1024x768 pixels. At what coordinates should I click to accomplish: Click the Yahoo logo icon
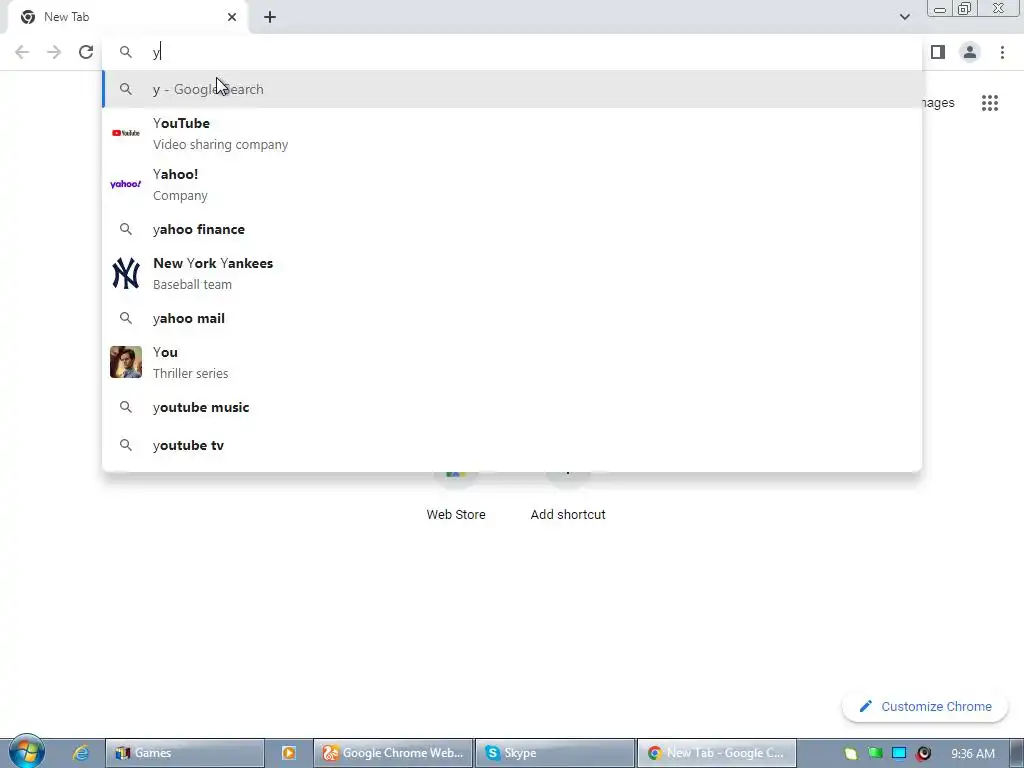click(125, 184)
